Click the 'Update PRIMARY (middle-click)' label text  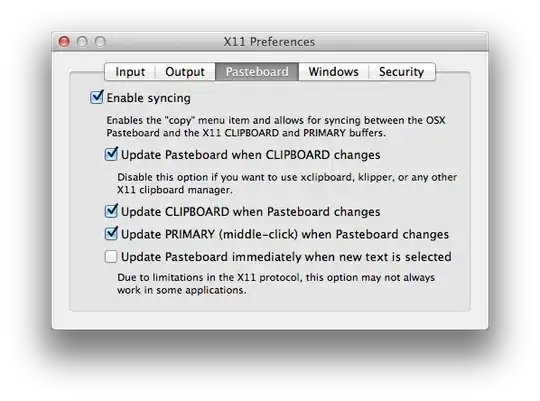(209, 234)
